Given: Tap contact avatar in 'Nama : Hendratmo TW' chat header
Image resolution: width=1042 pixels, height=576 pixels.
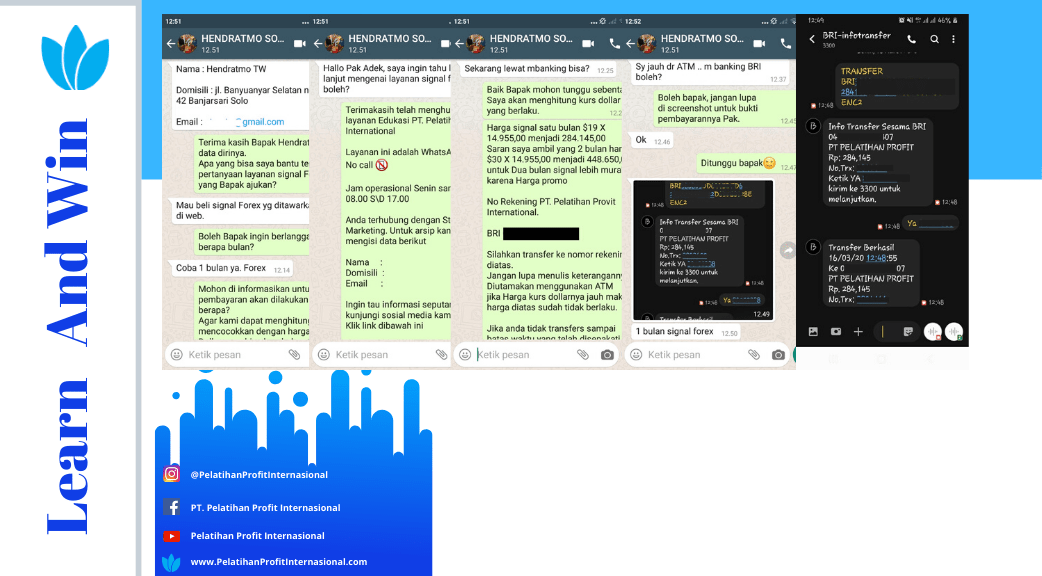Looking at the screenshot, I should 187,44.
